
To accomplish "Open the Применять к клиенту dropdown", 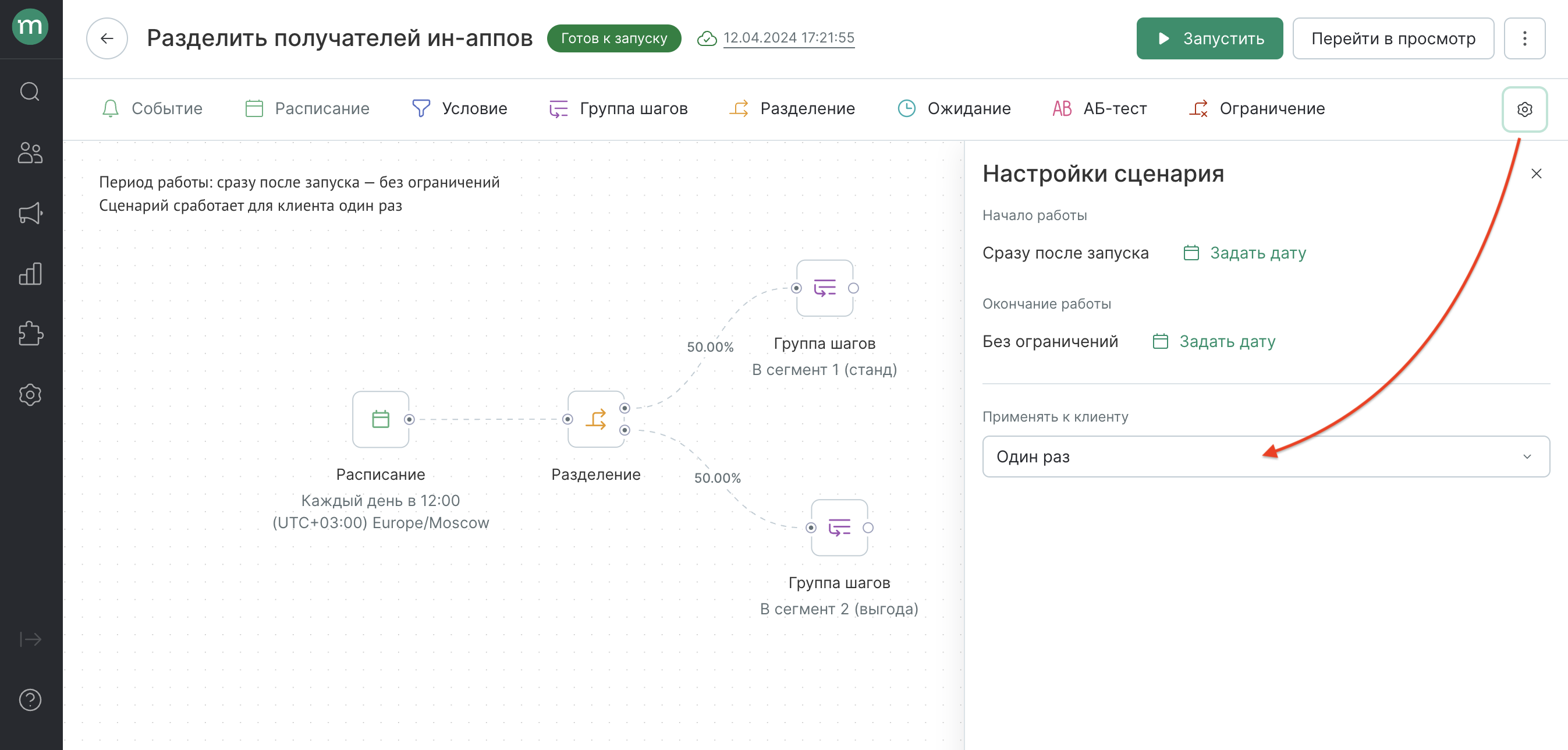I will point(1265,457).
